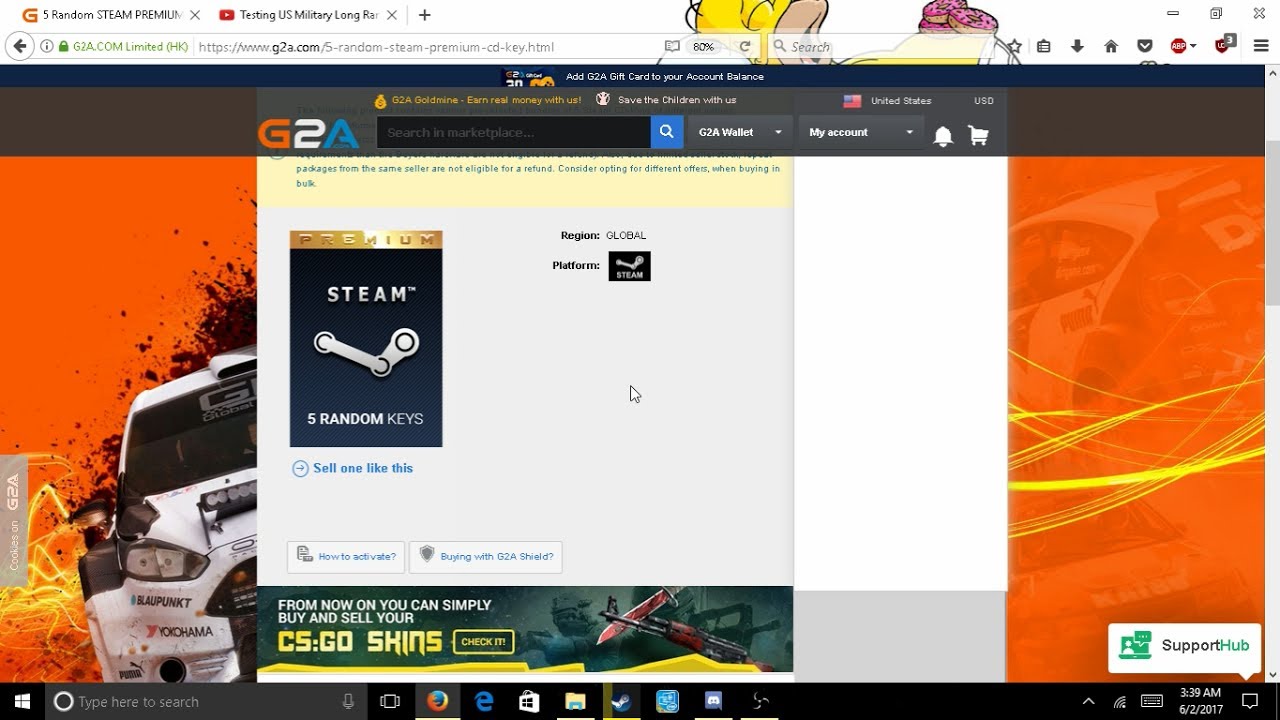Open Microsoft Store from taskbar

(529, 701)
